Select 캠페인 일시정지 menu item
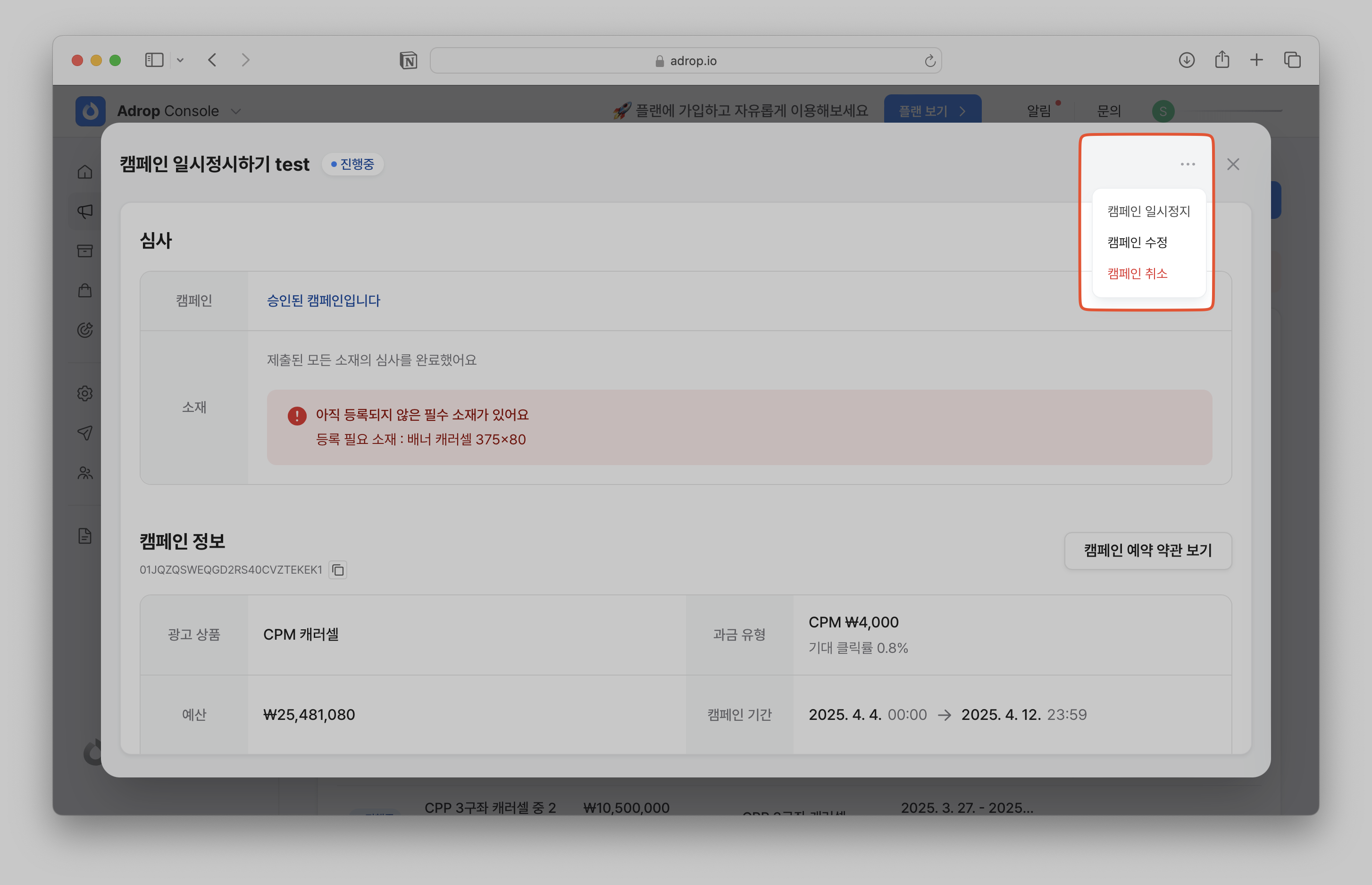The image size is (1372, 885). pyautogui.click(x=1148, y=211)
